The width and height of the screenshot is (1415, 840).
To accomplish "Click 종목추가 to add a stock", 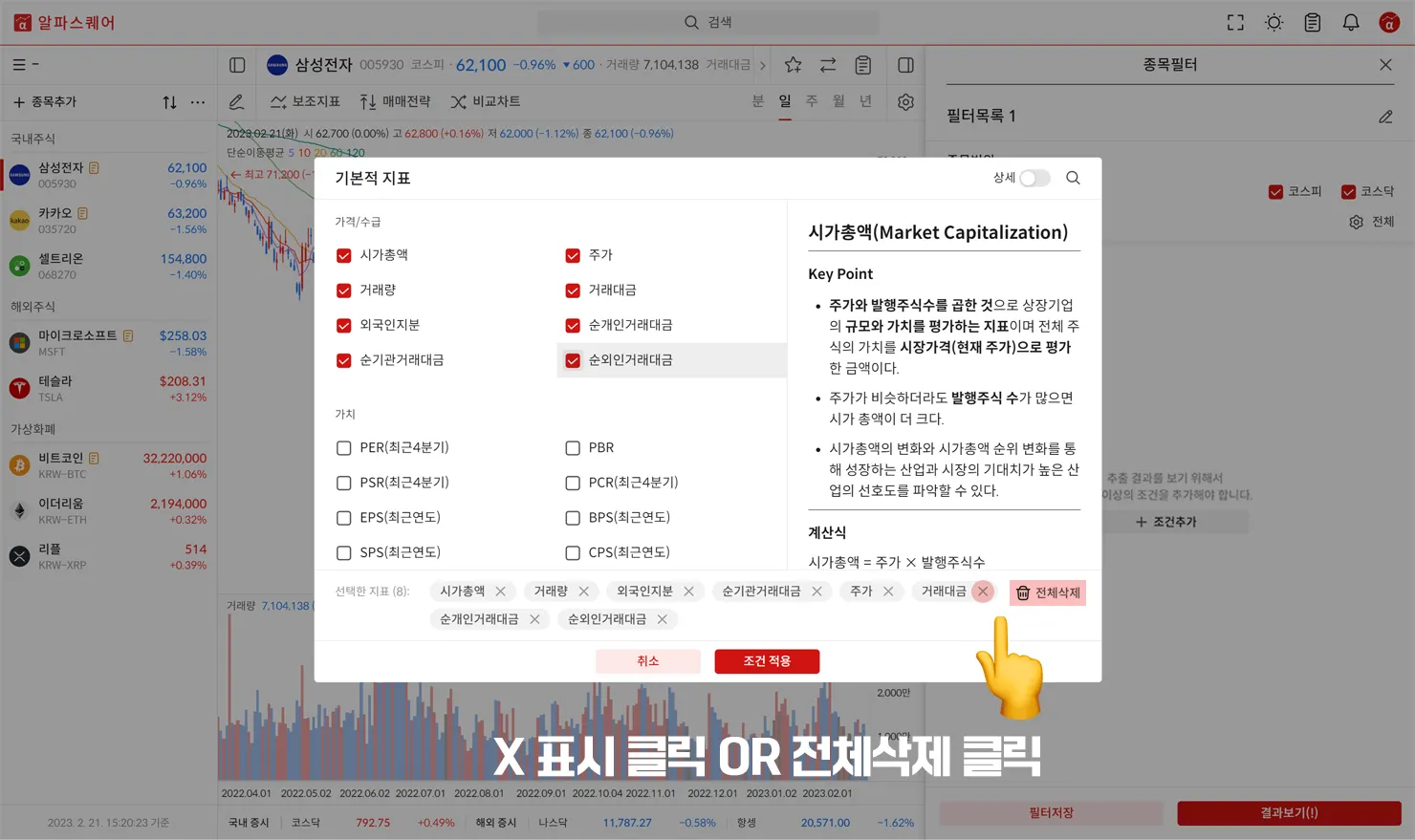I will tap(45, 102).
